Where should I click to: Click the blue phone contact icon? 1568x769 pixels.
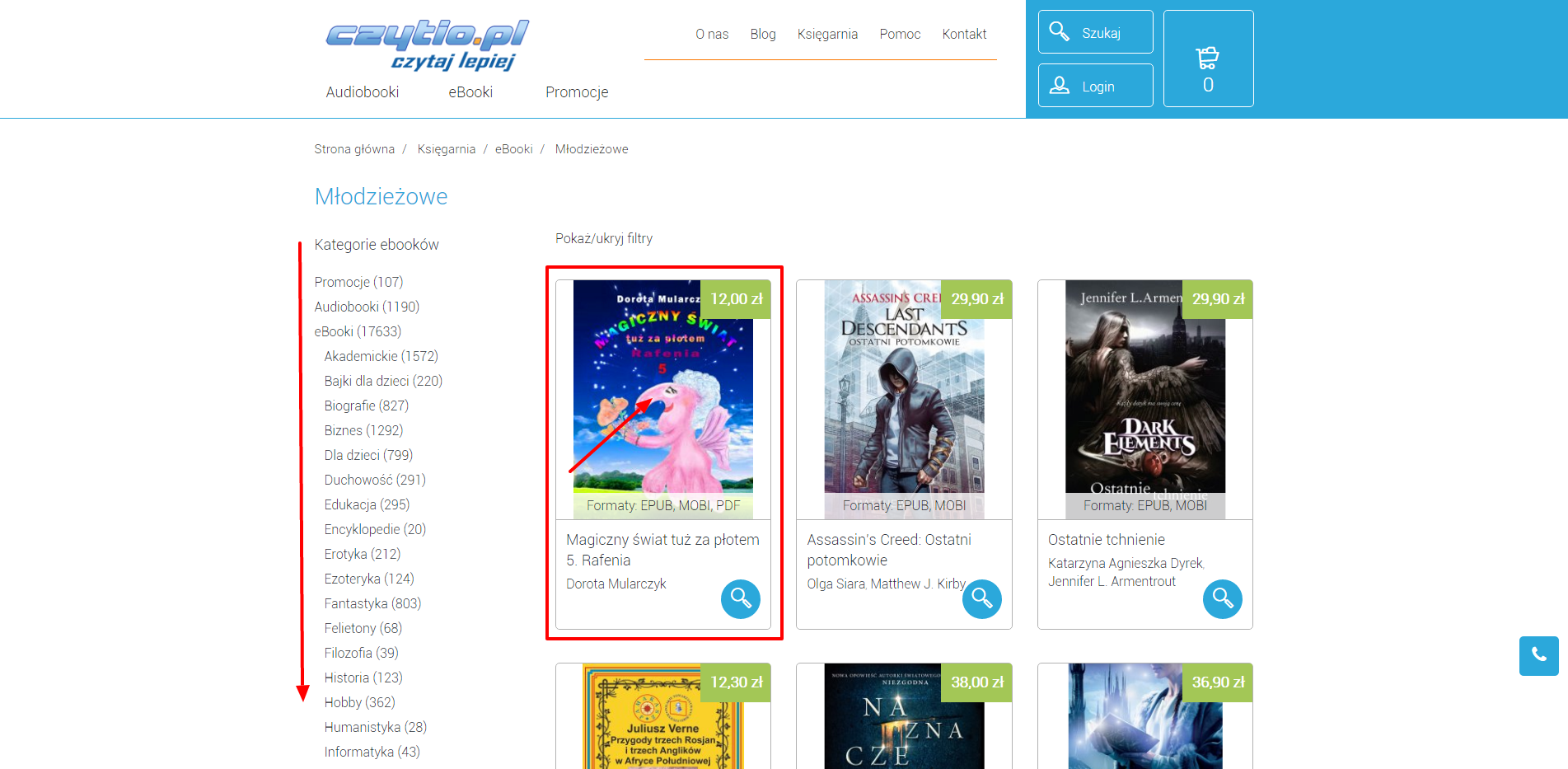[1538, 655]
